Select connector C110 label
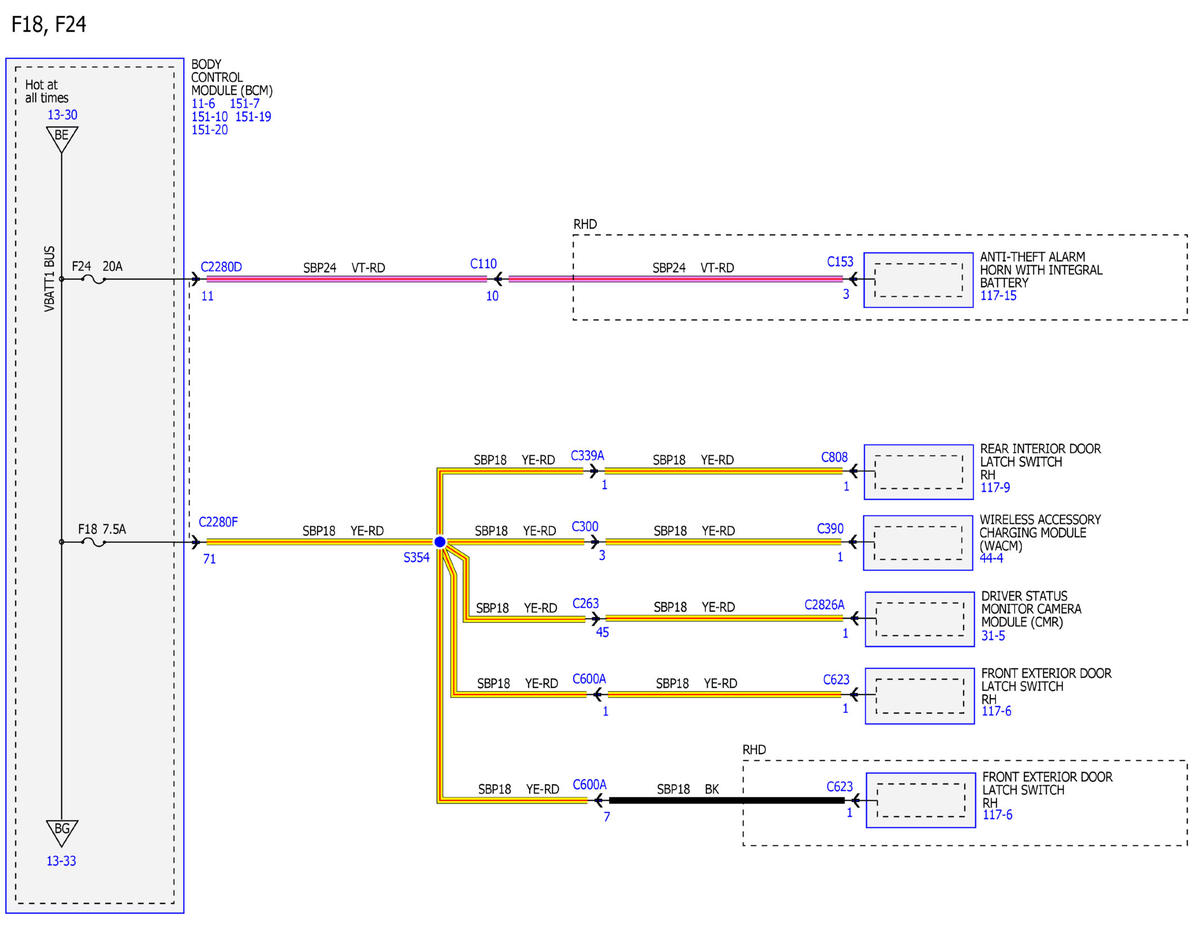The height and width of the screenshot is (927, 1200). [483, 264]
